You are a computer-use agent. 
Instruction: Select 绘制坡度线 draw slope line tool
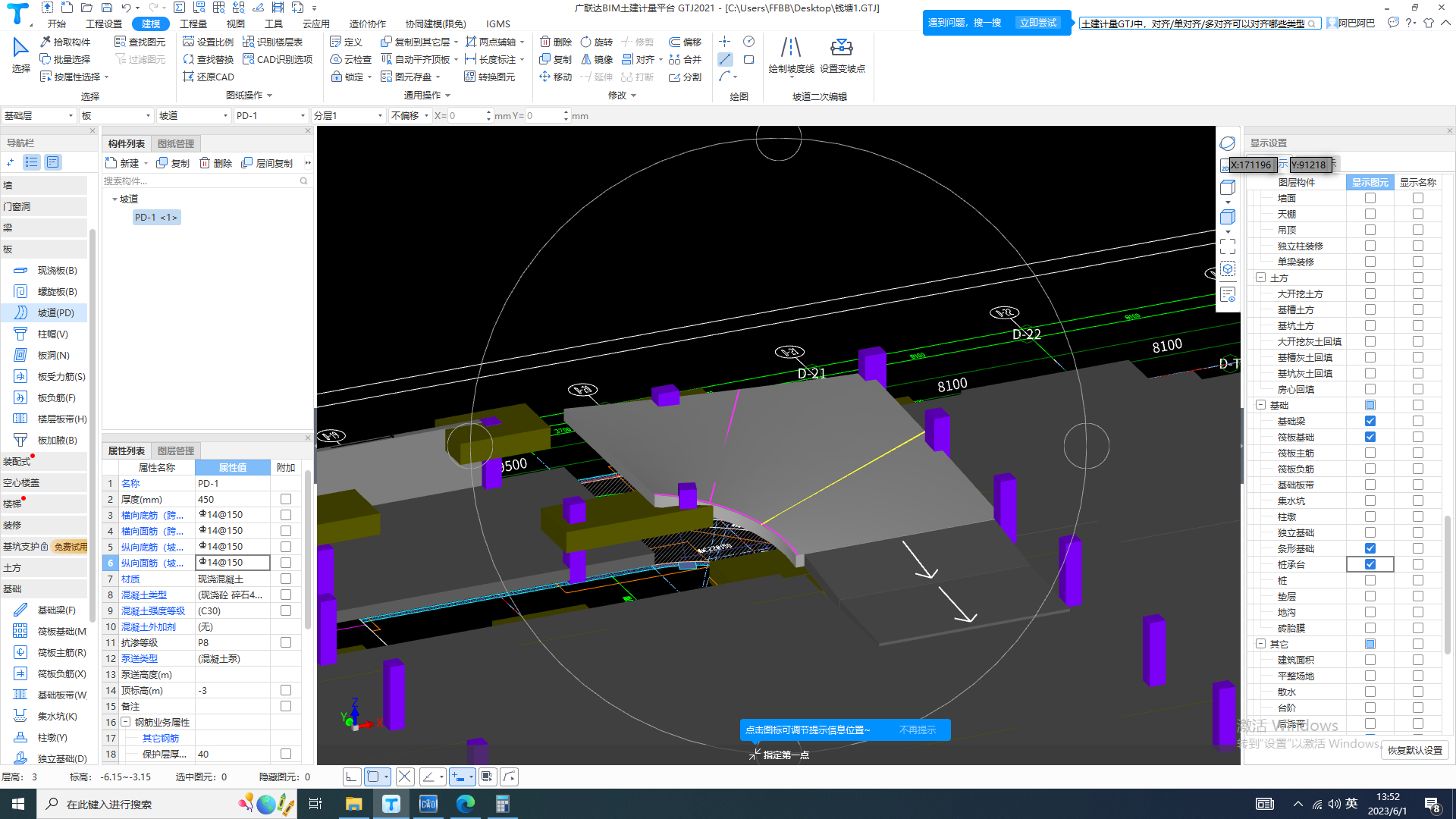pos(791,55)
